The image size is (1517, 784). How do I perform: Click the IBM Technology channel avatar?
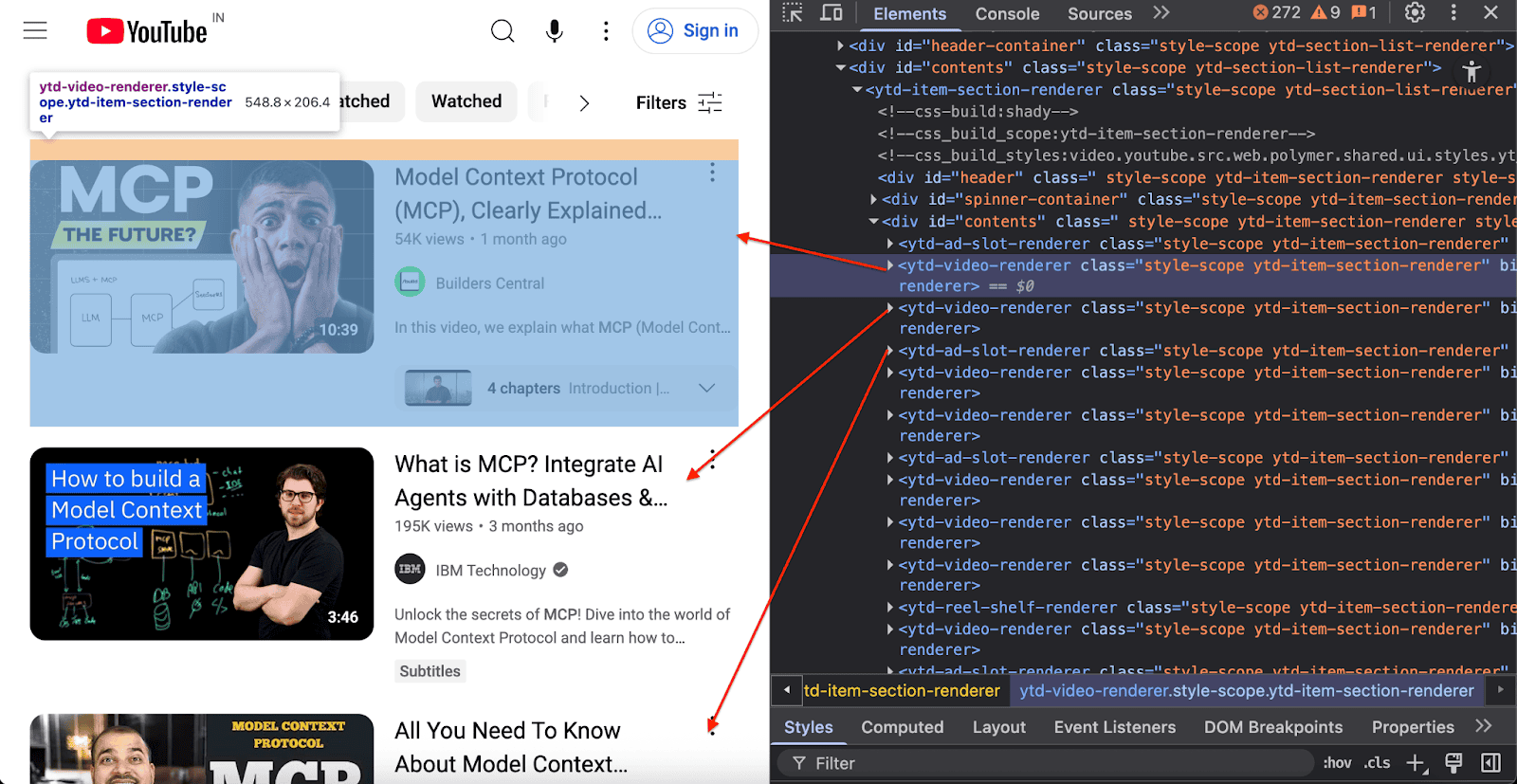[x=410, y=570]
